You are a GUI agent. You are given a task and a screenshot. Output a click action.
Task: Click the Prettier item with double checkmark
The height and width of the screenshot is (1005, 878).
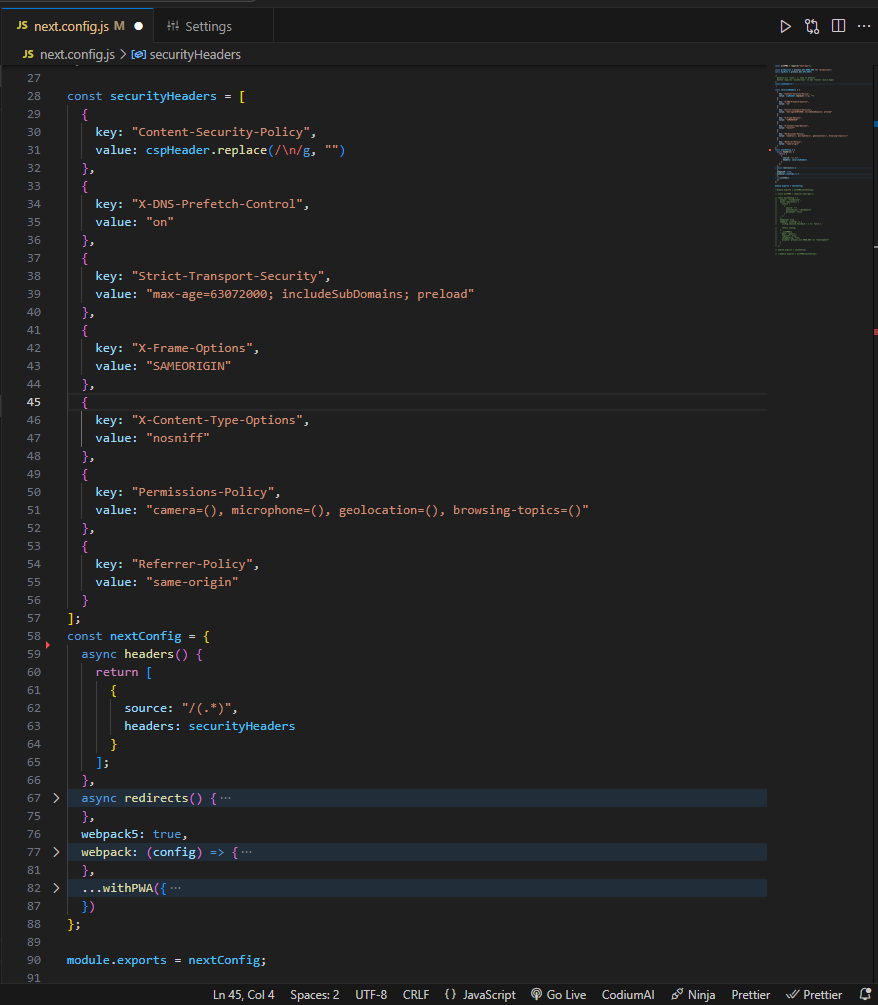[814, 994]
